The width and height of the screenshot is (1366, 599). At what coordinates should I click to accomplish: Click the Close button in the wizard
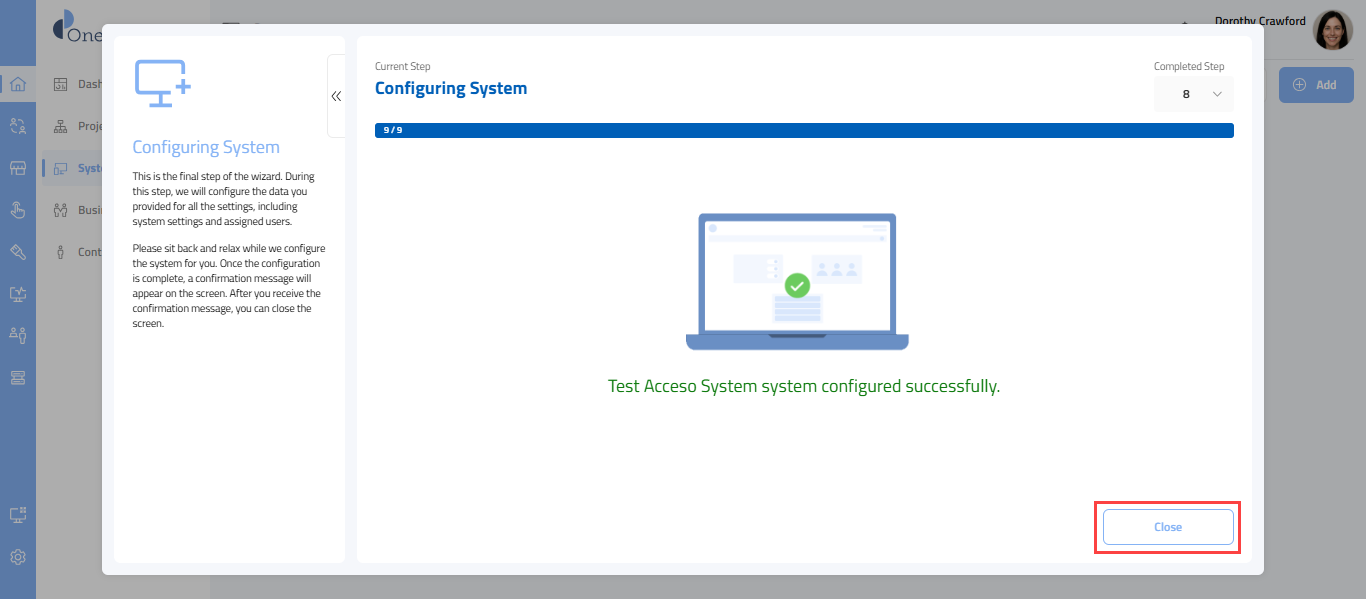click(1167, 527)
